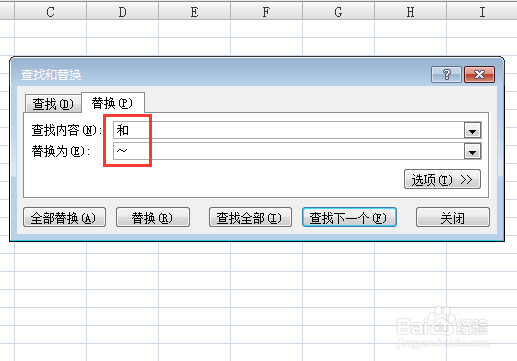Expand options with 选项 button
The image size is (517, 361).
tap(442, 179)
